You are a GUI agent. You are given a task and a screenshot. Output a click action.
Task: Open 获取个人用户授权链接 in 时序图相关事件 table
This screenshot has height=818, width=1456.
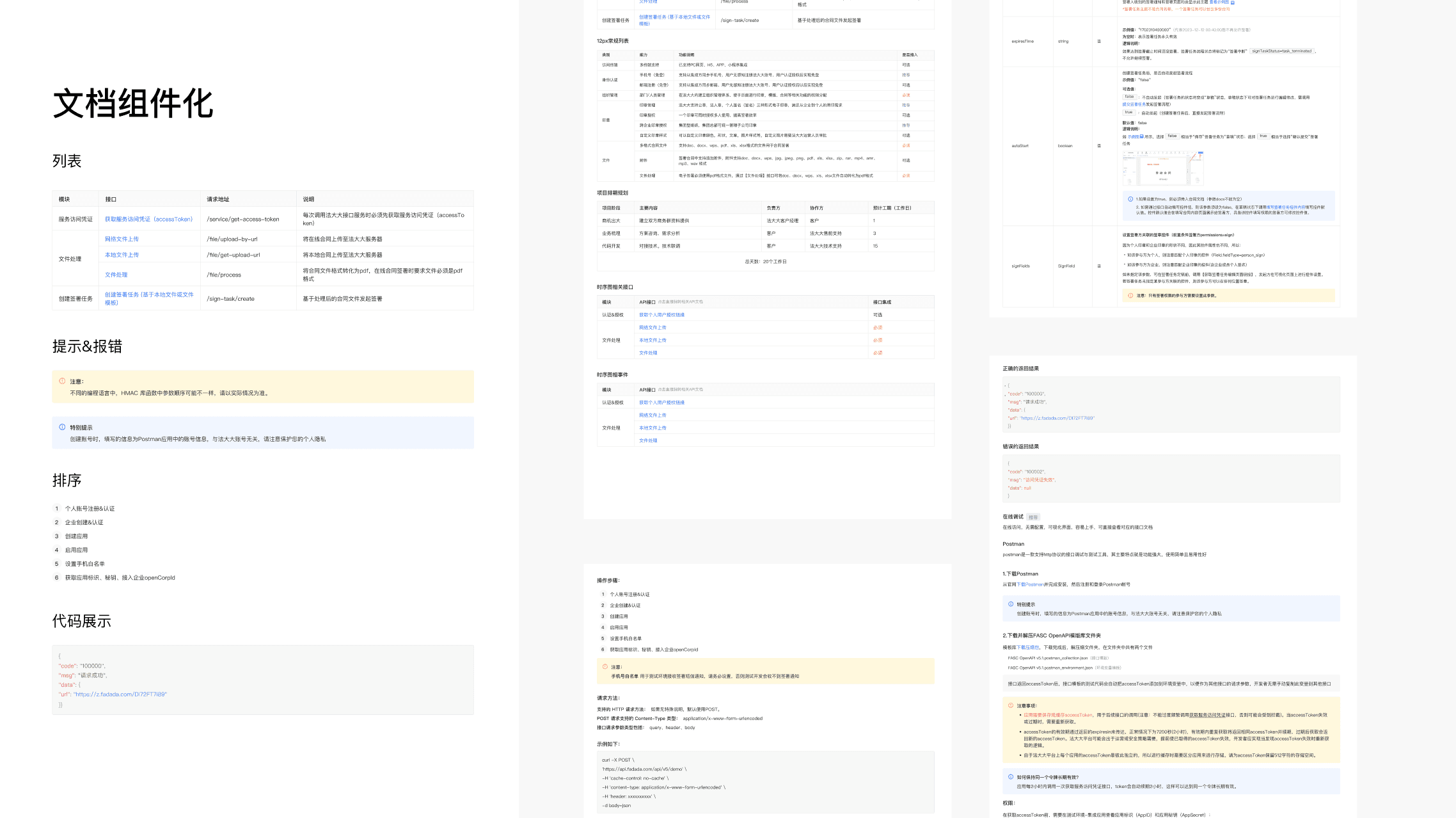661,403
